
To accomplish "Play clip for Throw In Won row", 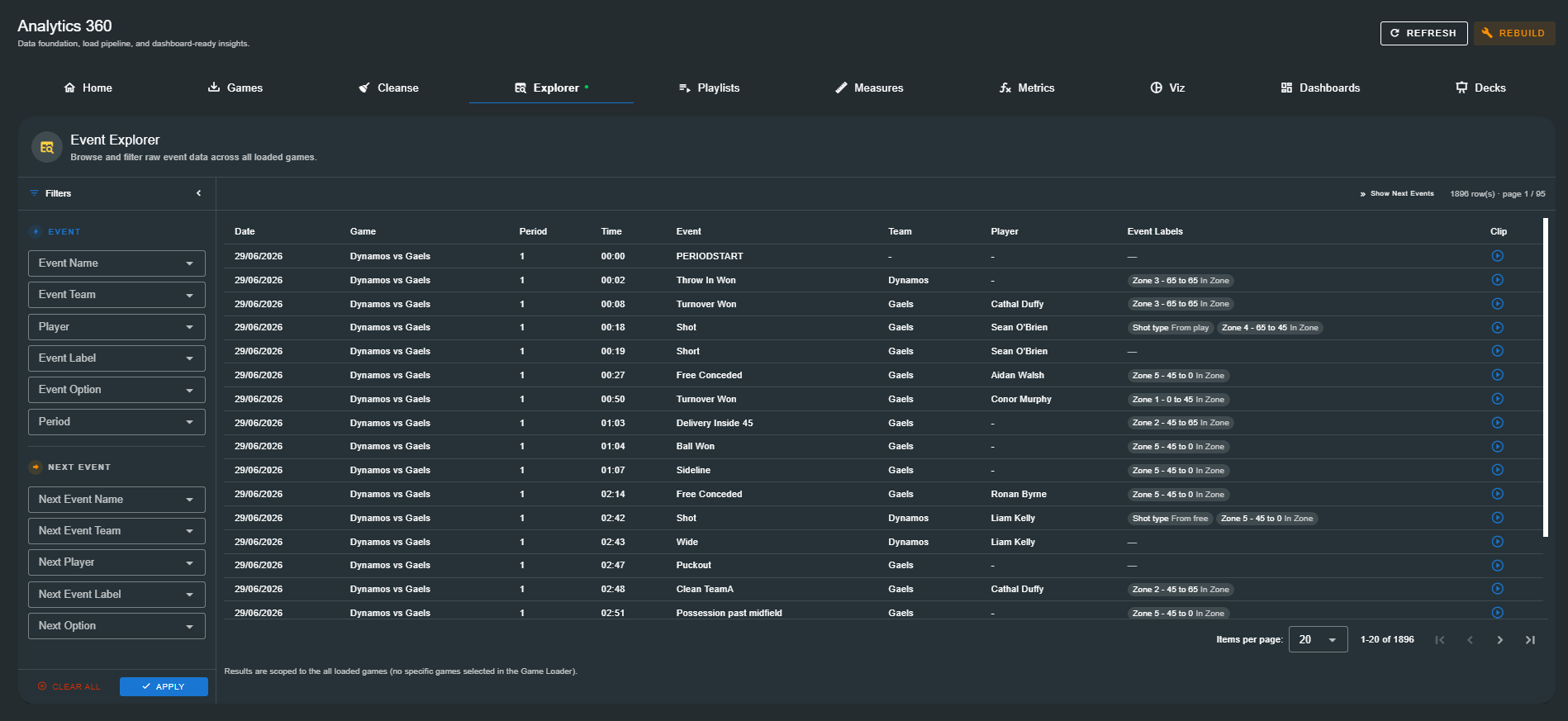I will [x=1497, y=280].
